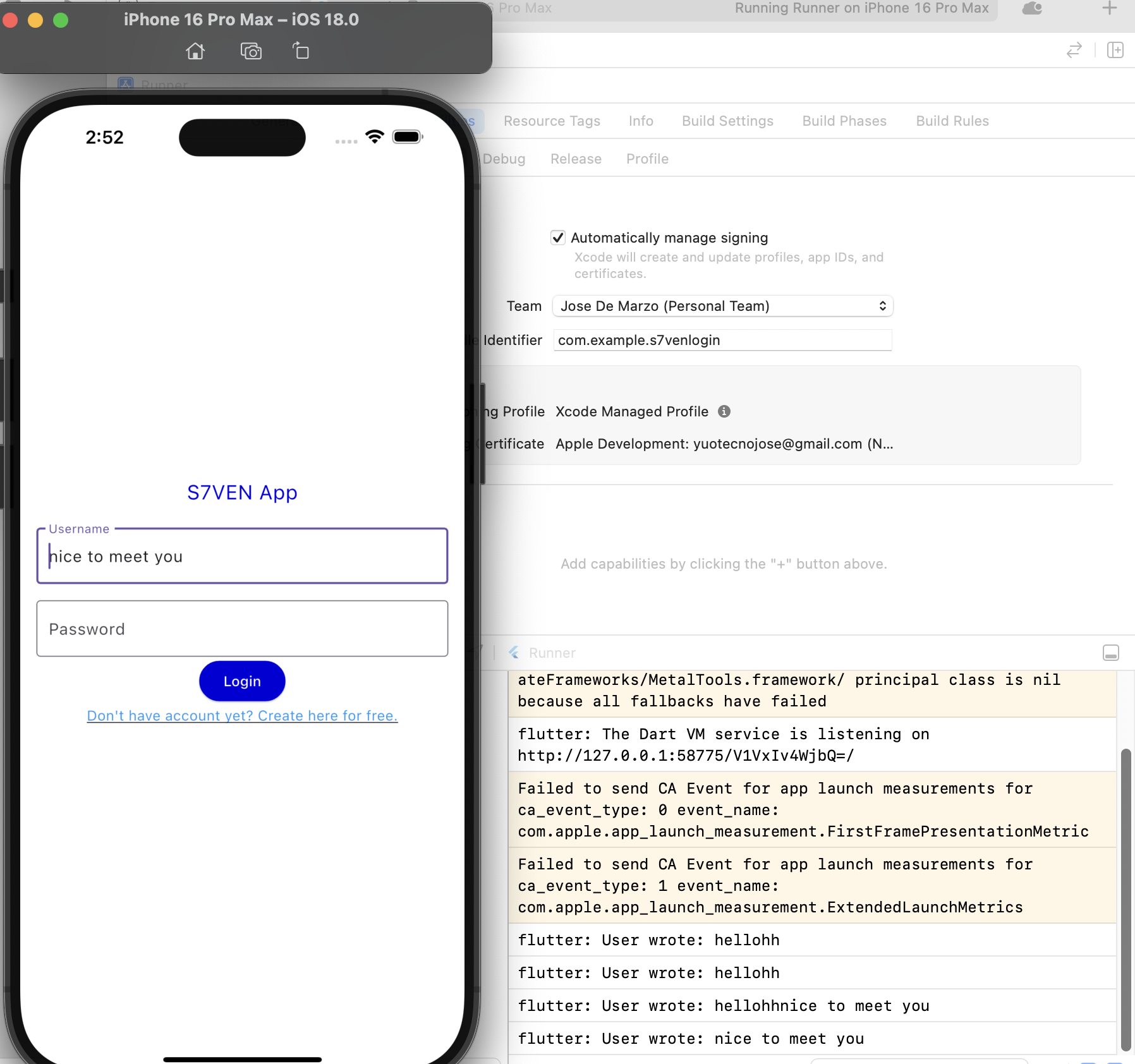Hide the debug console with the panel icon
This screenshot has width=1135, height=1064.
1111,653
